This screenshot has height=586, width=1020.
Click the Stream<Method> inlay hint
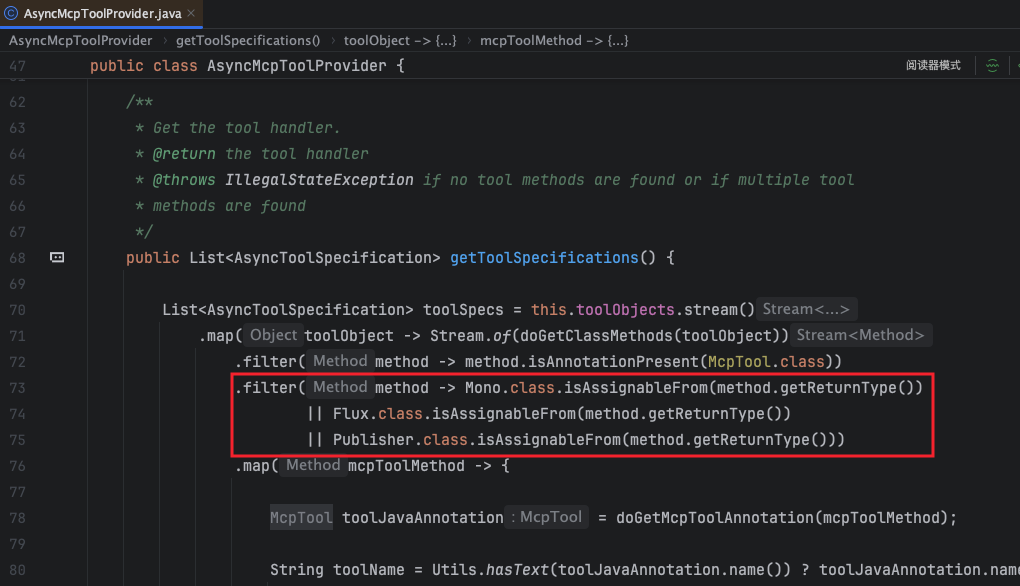click(x=862, y=335)
